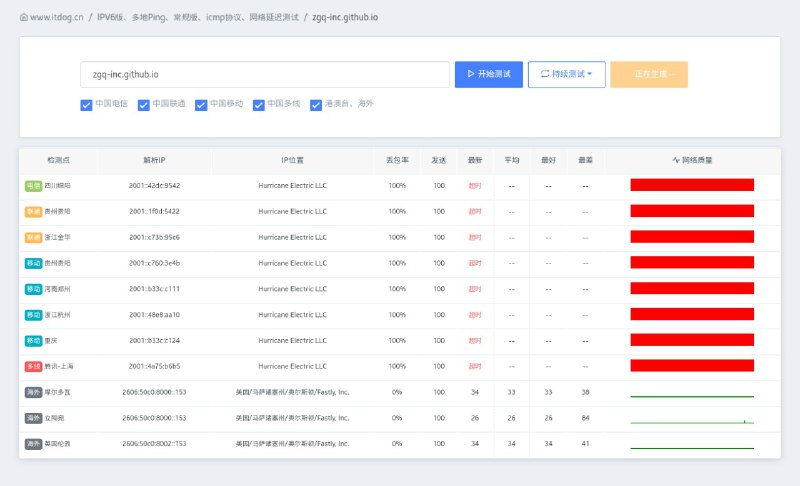This screenshot has width=800, height=486.
Task: Open the IPV6版 多地Ping breadcrumb item
Action: [197, 17]
